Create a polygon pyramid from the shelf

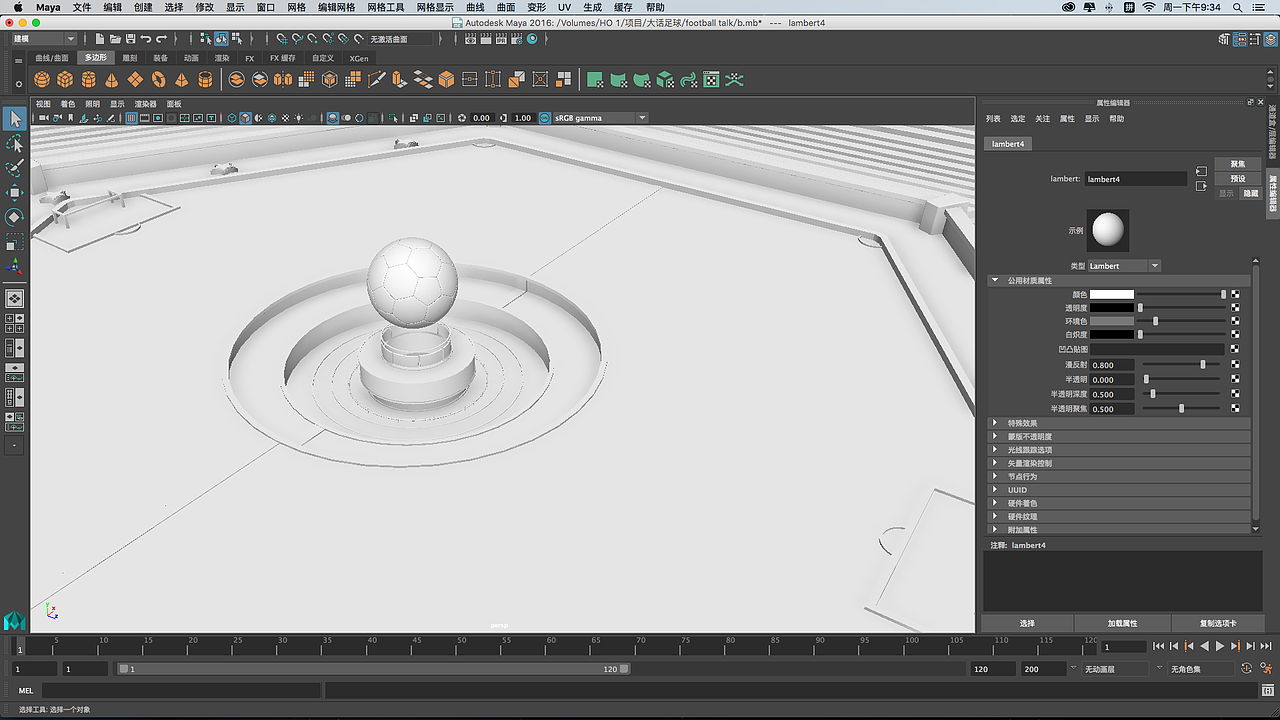[182, 79]
